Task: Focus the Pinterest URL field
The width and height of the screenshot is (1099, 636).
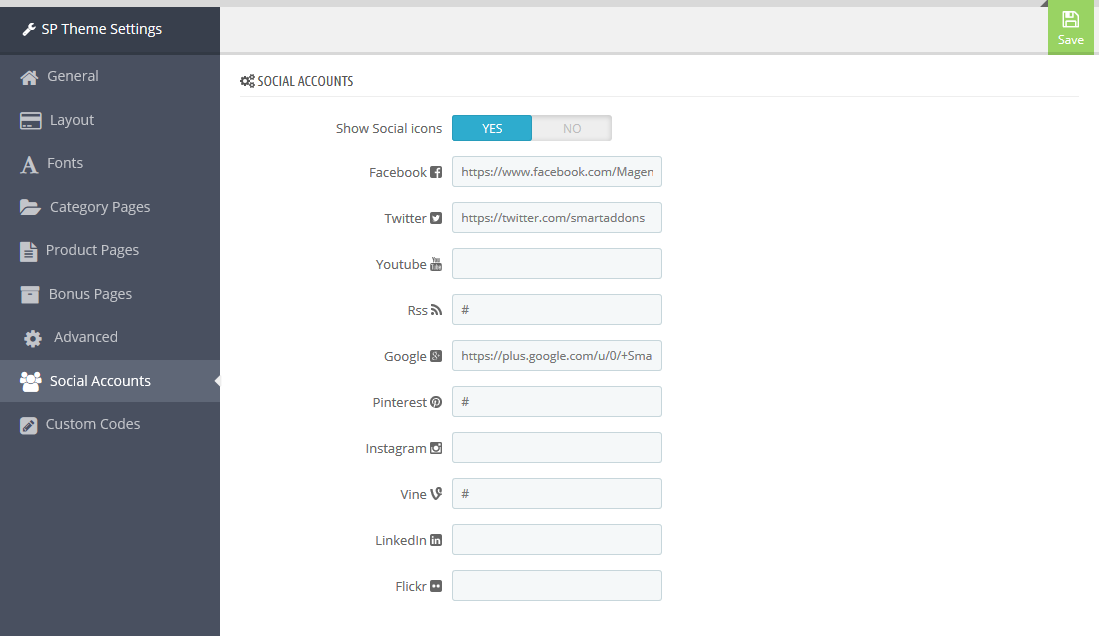Action: click(x=557, y=402)
